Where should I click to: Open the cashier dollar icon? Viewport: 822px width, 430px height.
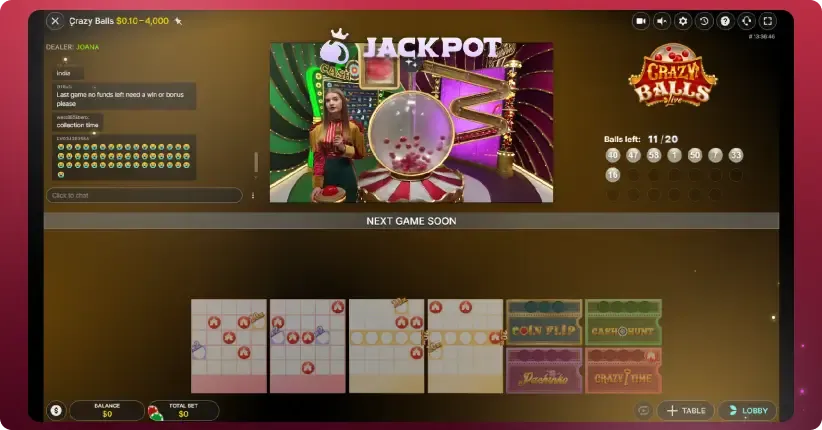point(56,411)
